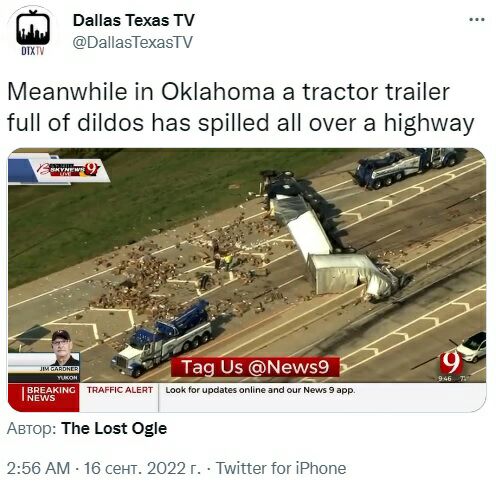Click the tweet text about Oklahoma
Viewport: 496px width, 486px height.
click(240, 107)
